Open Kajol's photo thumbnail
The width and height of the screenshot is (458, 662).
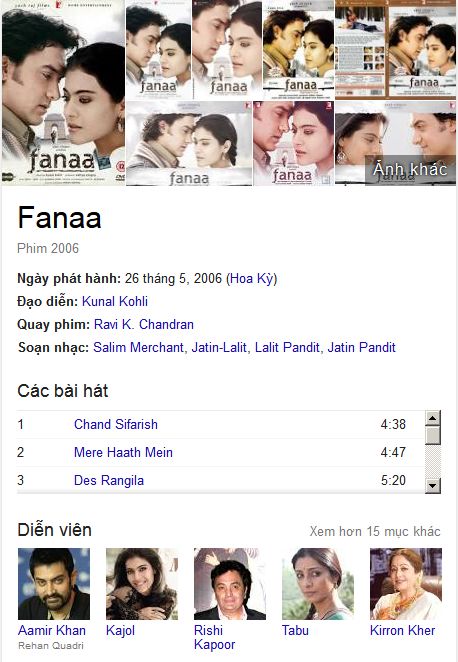pos(142,584)
